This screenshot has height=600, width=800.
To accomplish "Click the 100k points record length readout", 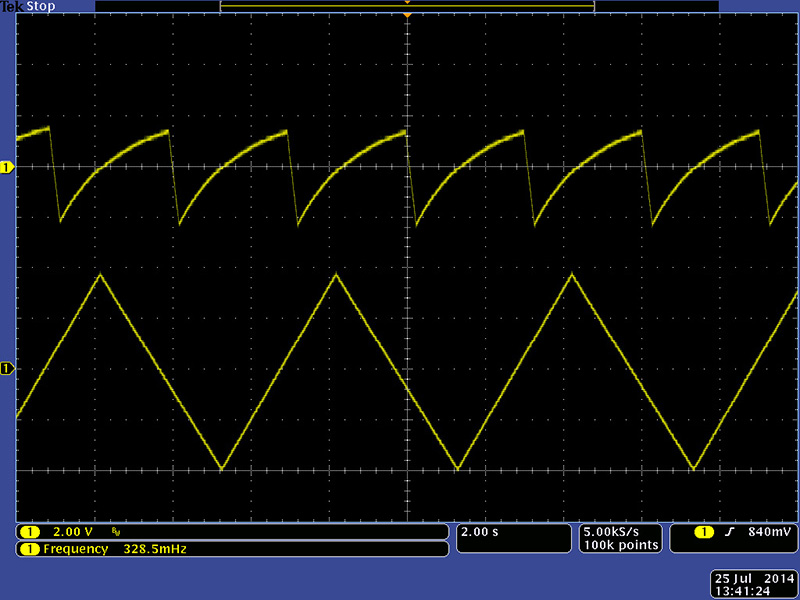I will point(621,545).
